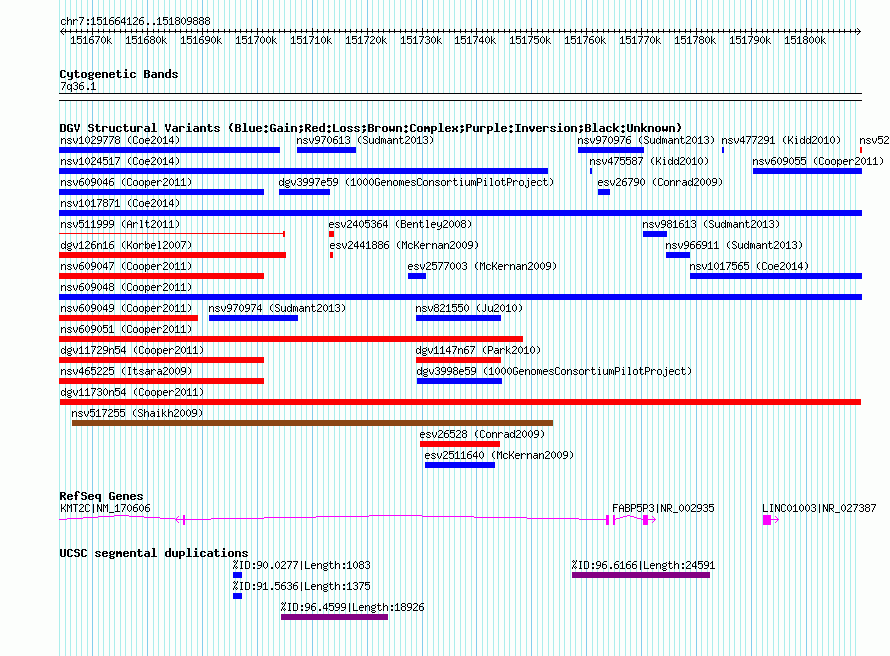
Task: Select the RefSeq Genes track title
Action: coord(101,496)
